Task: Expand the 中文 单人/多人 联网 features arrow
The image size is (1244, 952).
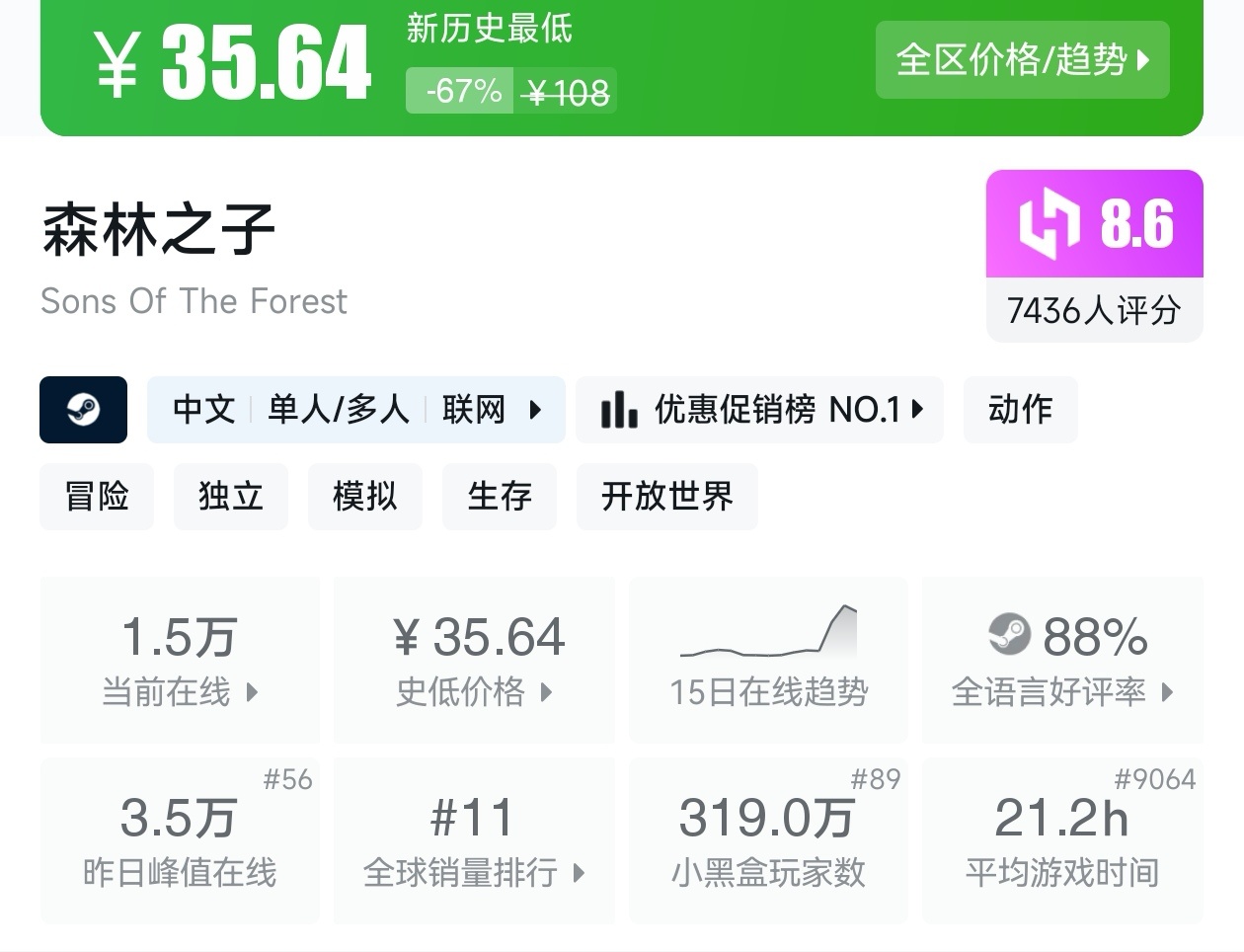Action: click(535, 409)
